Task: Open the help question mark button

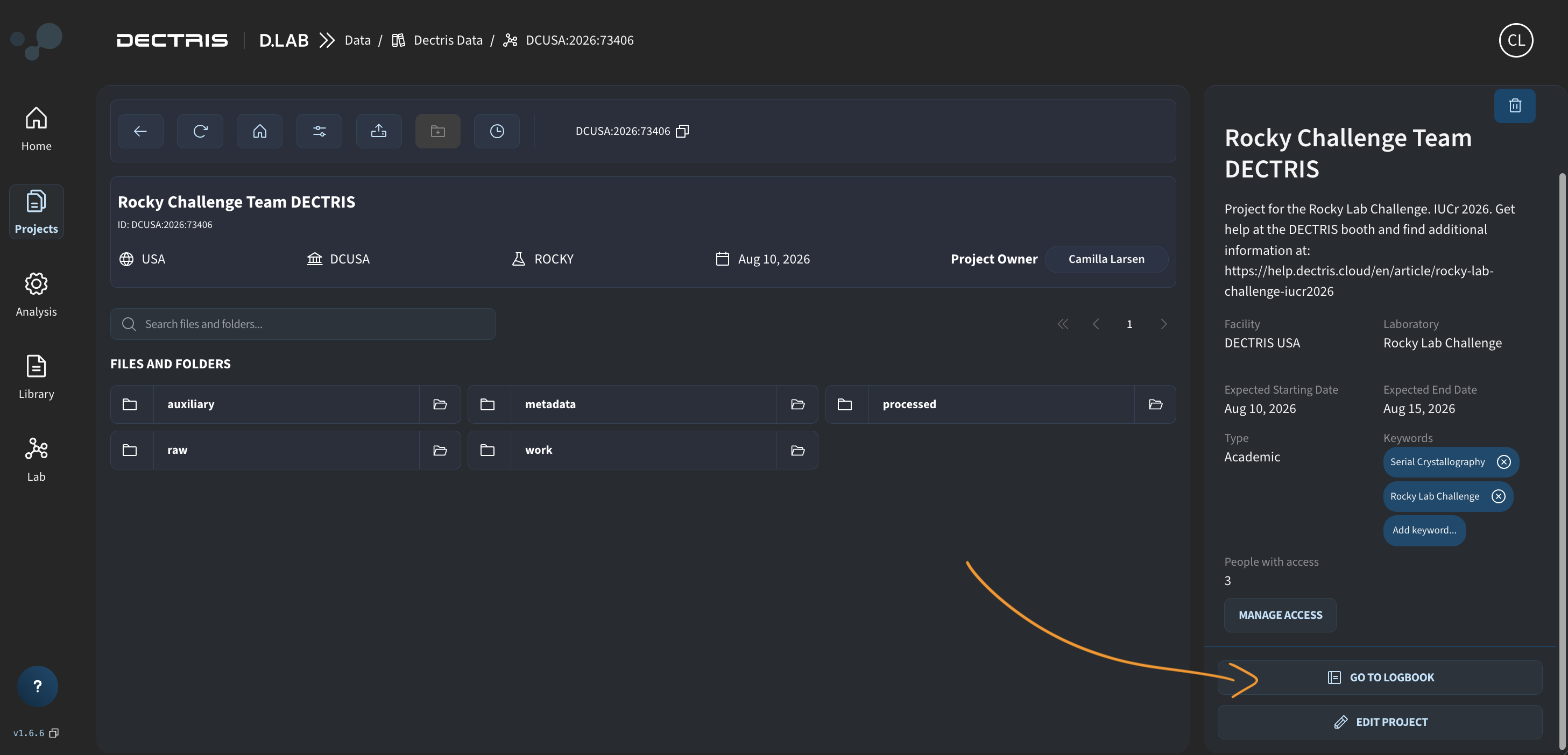Action: coord(38,686)
